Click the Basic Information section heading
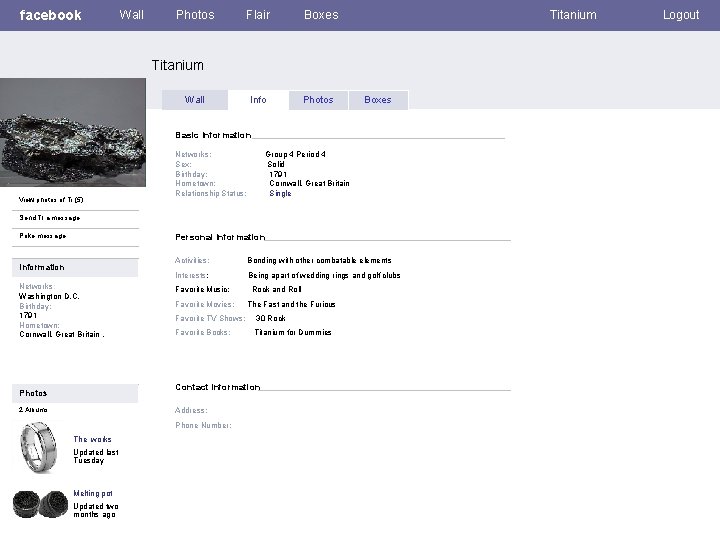The image size is (720, 540). click(x=213, y=135)
